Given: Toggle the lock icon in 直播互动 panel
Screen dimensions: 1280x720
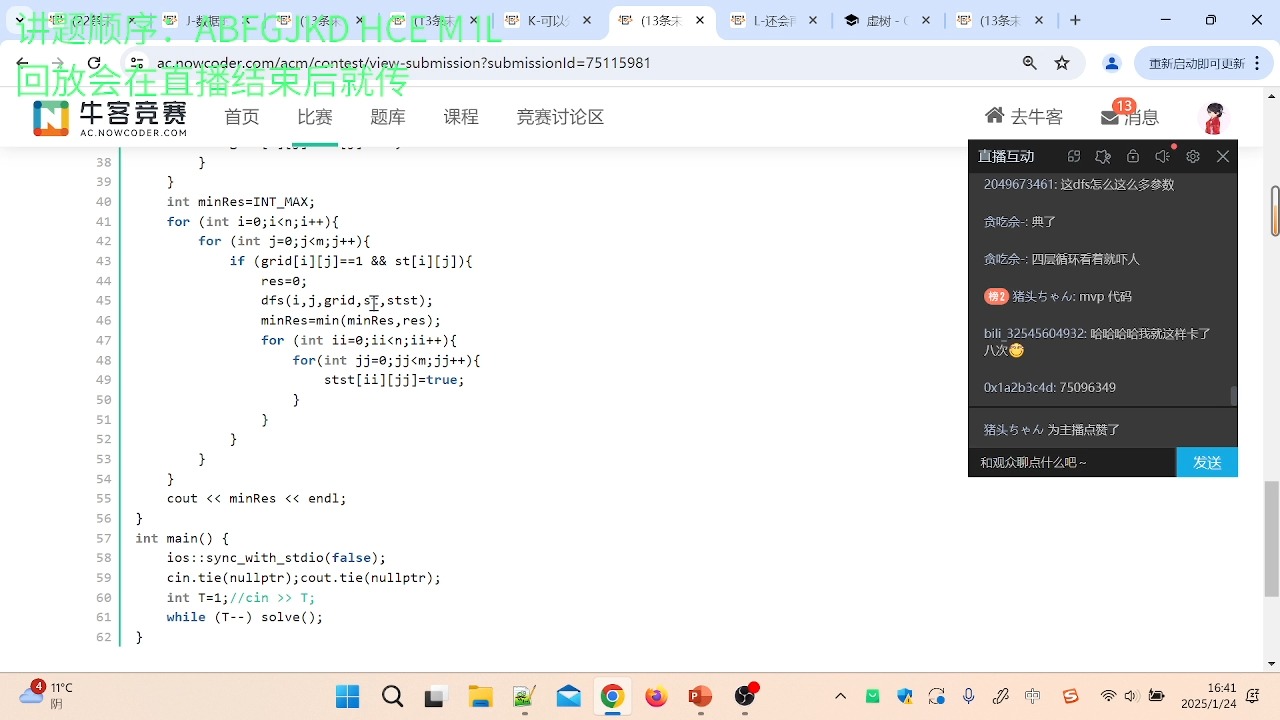Looking at the screenshot, I should click(1133, 156).
